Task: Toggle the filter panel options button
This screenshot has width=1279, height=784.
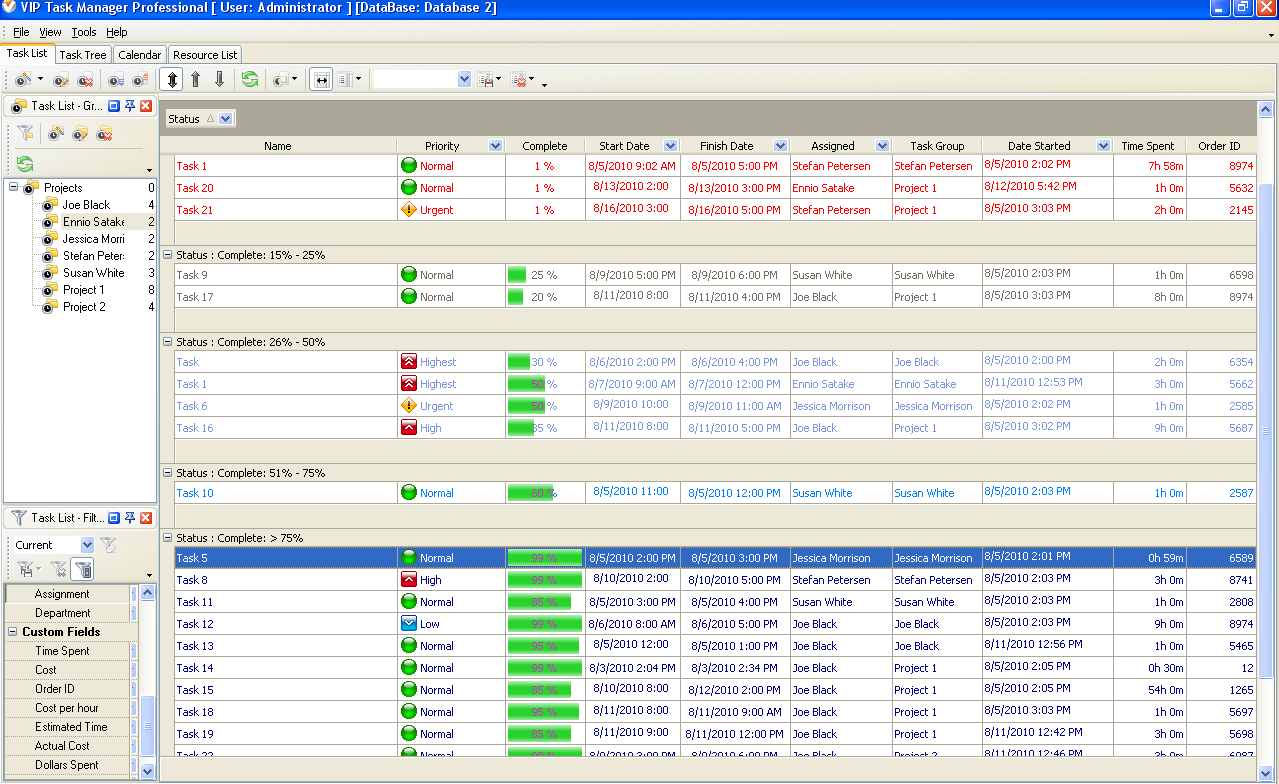Action: [x=84, y=570]
